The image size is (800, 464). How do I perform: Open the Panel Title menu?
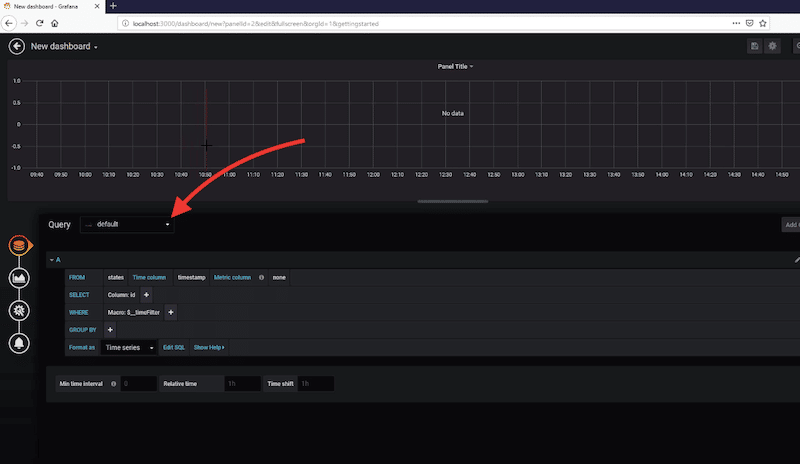click(x=455, y=66)
